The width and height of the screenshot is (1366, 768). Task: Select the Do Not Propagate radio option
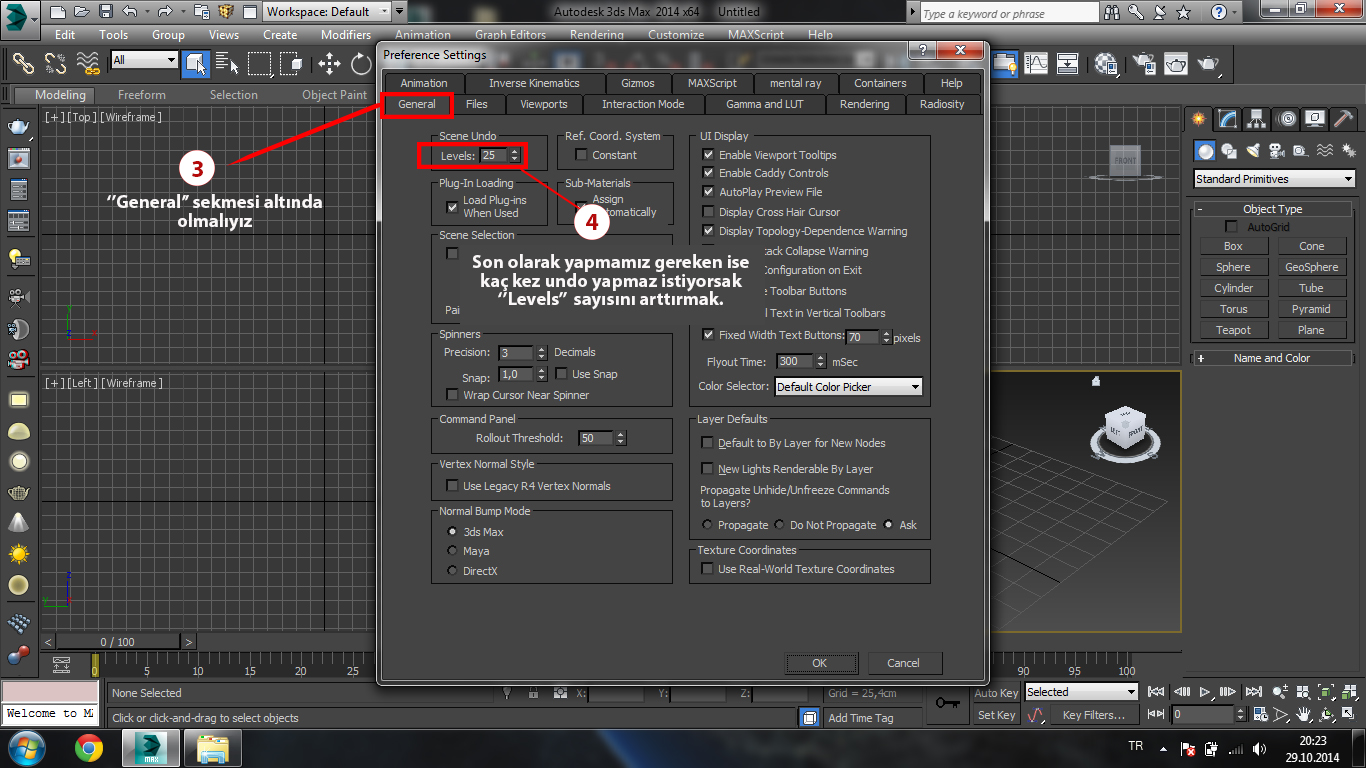tap(779, 525)
